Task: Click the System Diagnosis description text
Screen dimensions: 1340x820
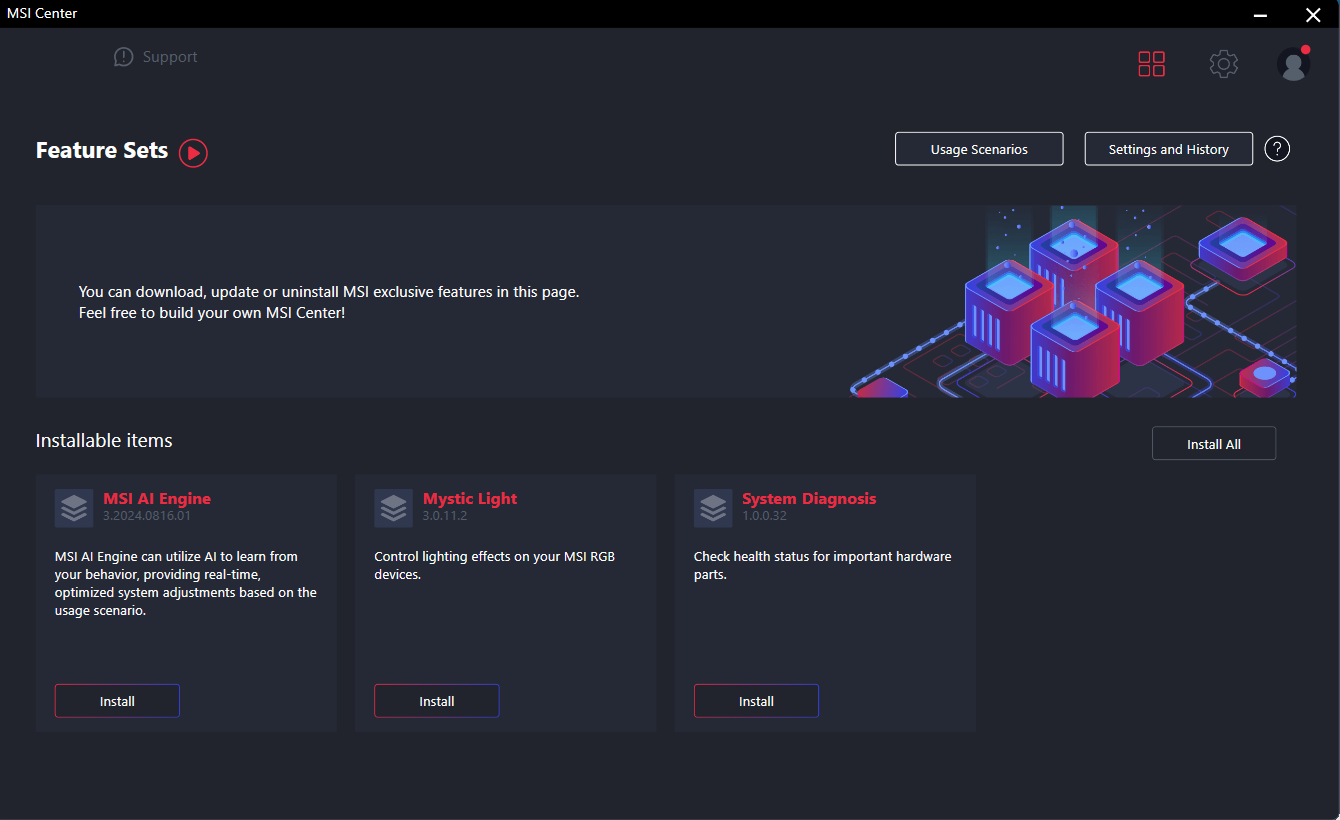Action: coord(823,565)
